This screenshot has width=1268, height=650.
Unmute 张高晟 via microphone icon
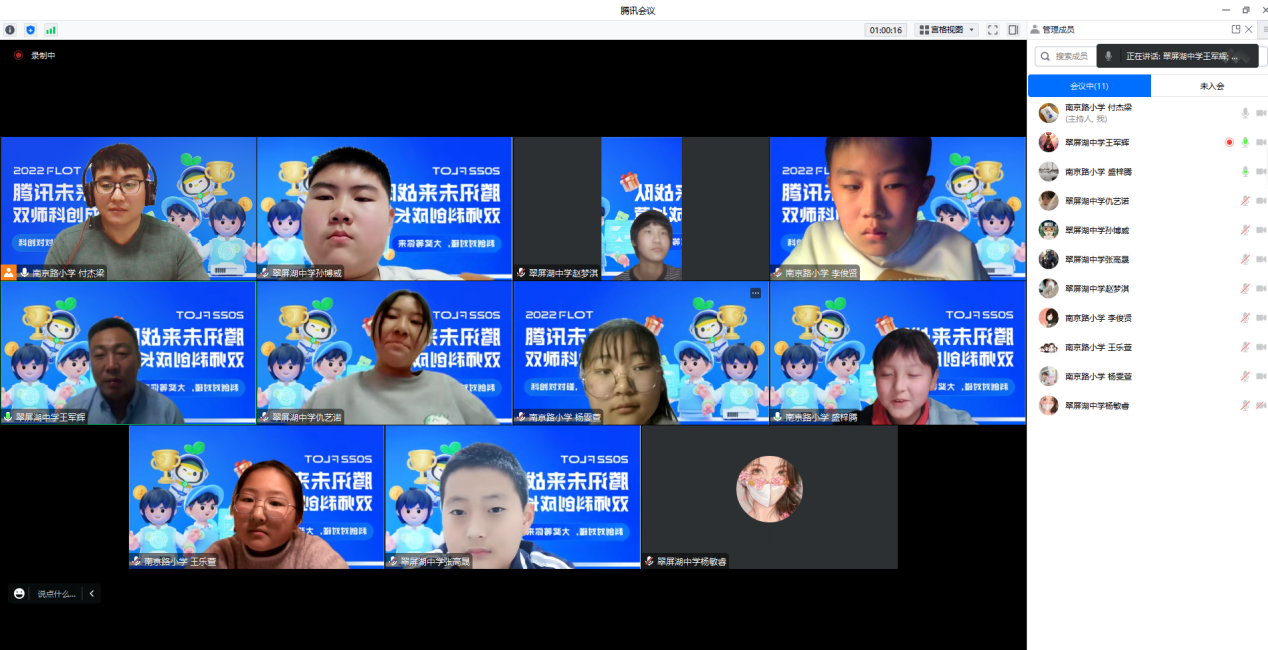click(1245, 259)
